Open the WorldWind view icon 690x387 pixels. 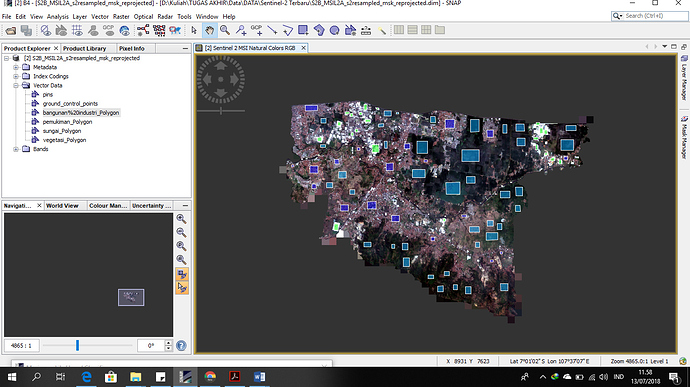175,30
